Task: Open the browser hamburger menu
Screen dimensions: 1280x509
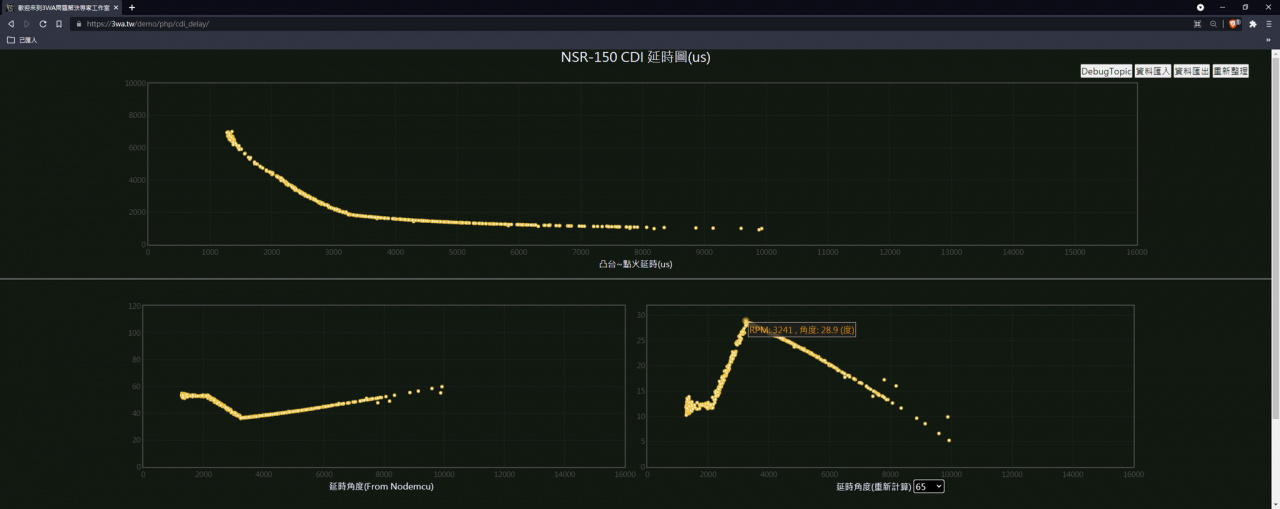Action: (1270, 23)
